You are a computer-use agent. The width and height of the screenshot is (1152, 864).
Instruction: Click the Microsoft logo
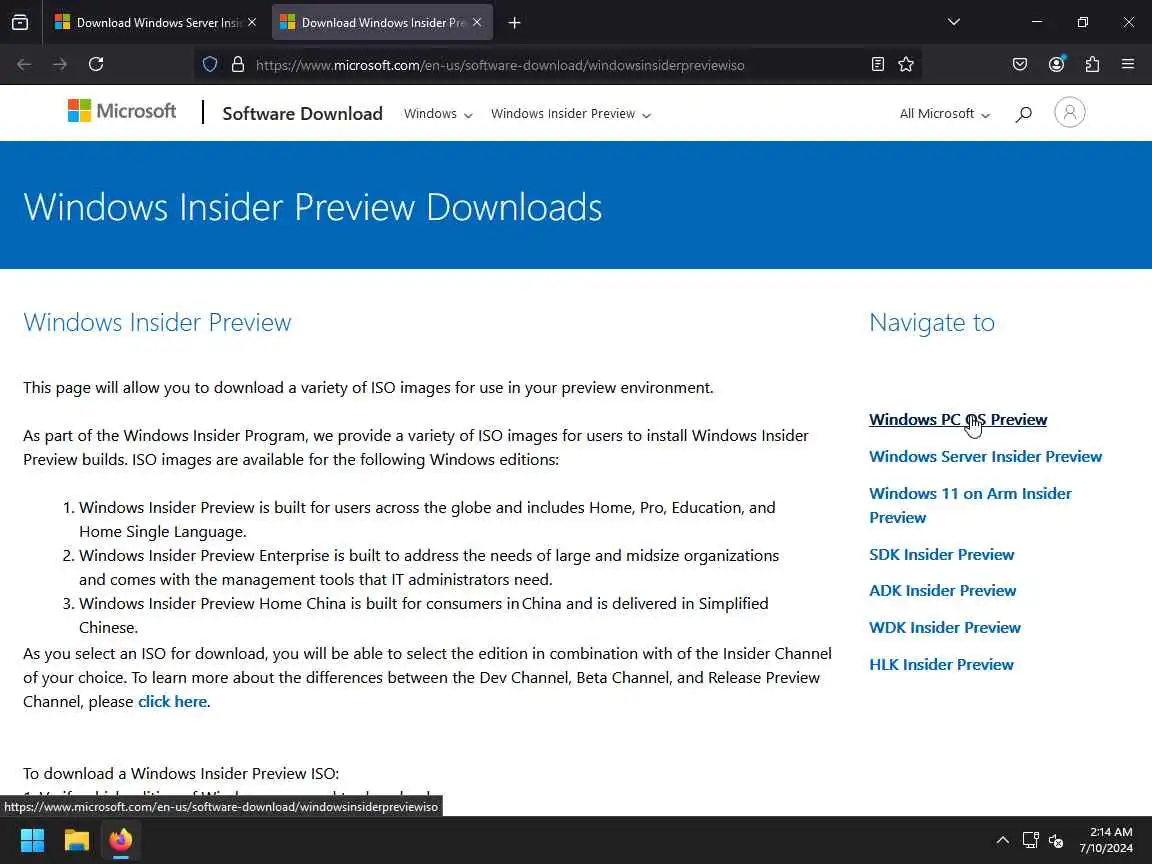point(122,112)
